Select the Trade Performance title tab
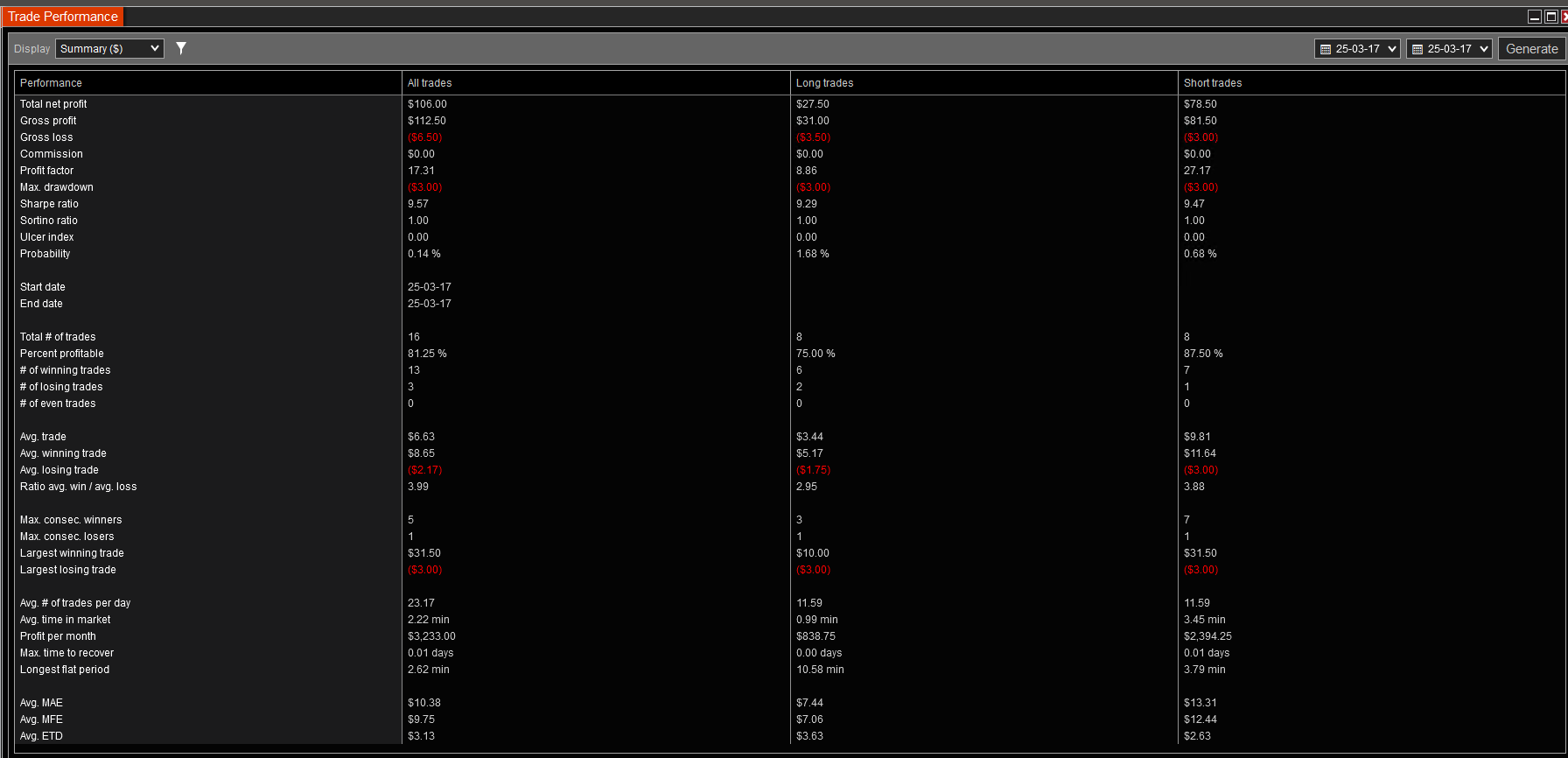Viewport: 1568px width, 758px height. tap(62, 17)
